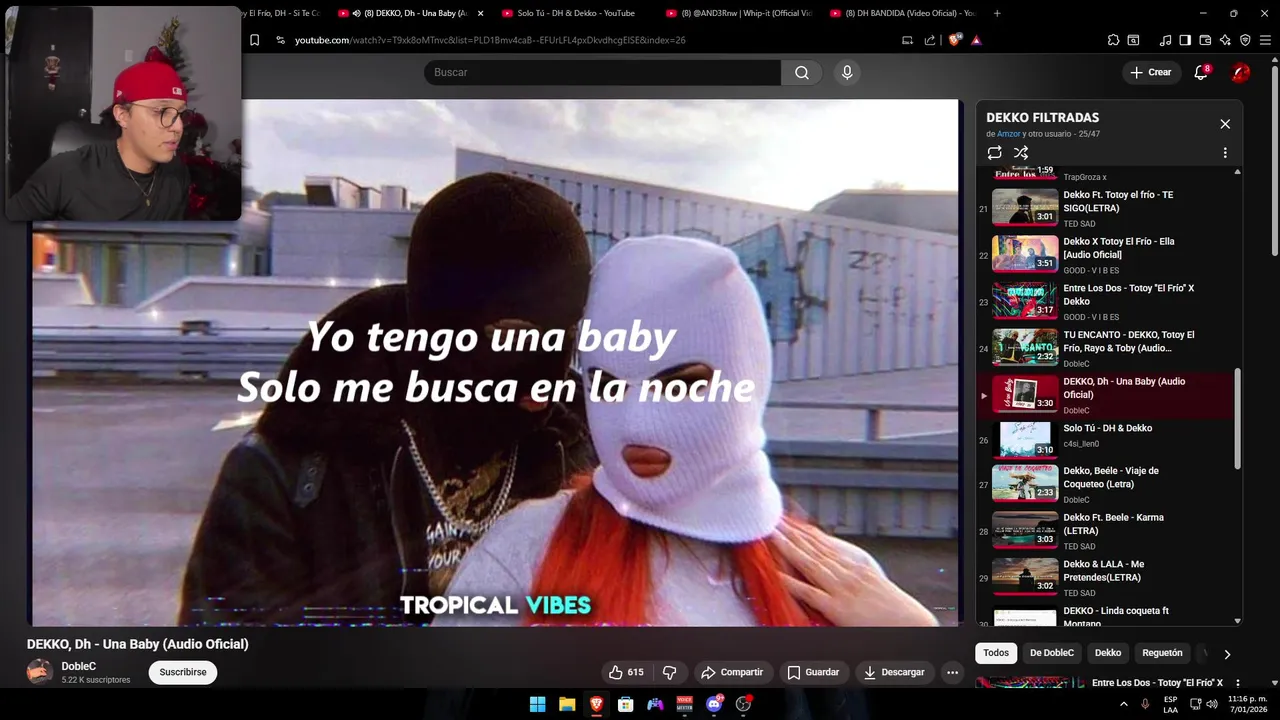Open YouTube notifications bell
This screenshot has height=720, width=1280.
point(1201,72)
